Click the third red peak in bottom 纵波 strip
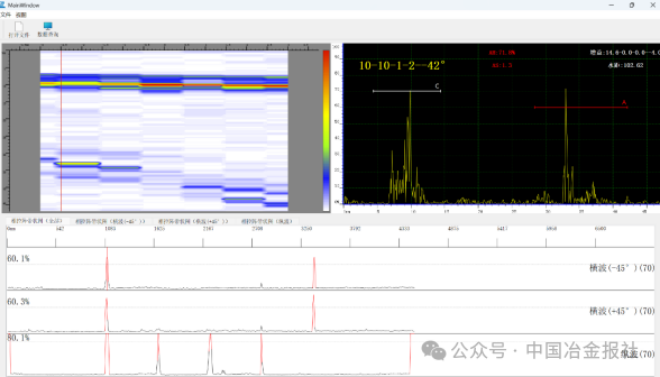 click(x=210, y=353)
